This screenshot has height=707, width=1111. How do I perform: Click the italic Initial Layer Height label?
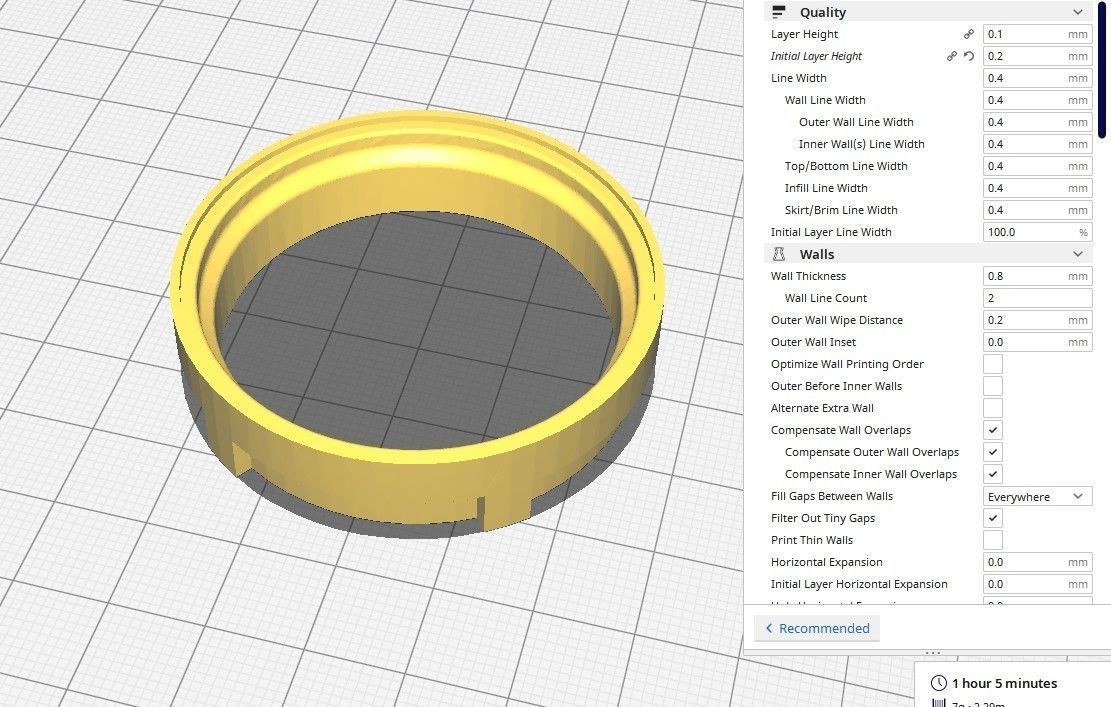pos(816,56)
